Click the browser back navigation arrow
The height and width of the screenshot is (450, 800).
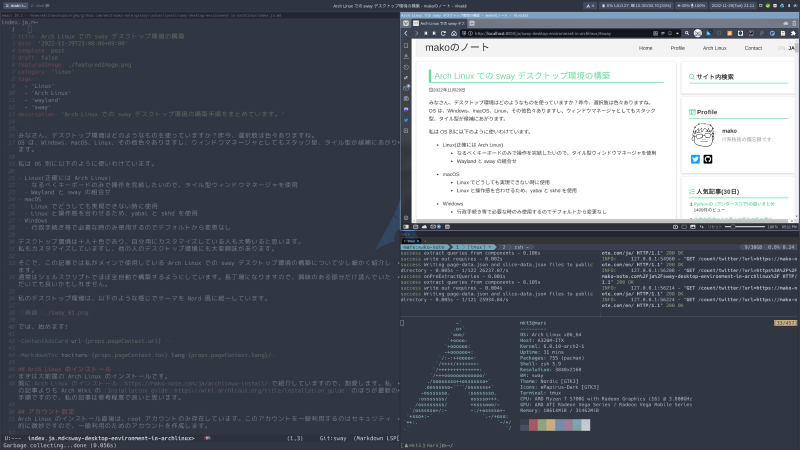click(x=407, y=33)
